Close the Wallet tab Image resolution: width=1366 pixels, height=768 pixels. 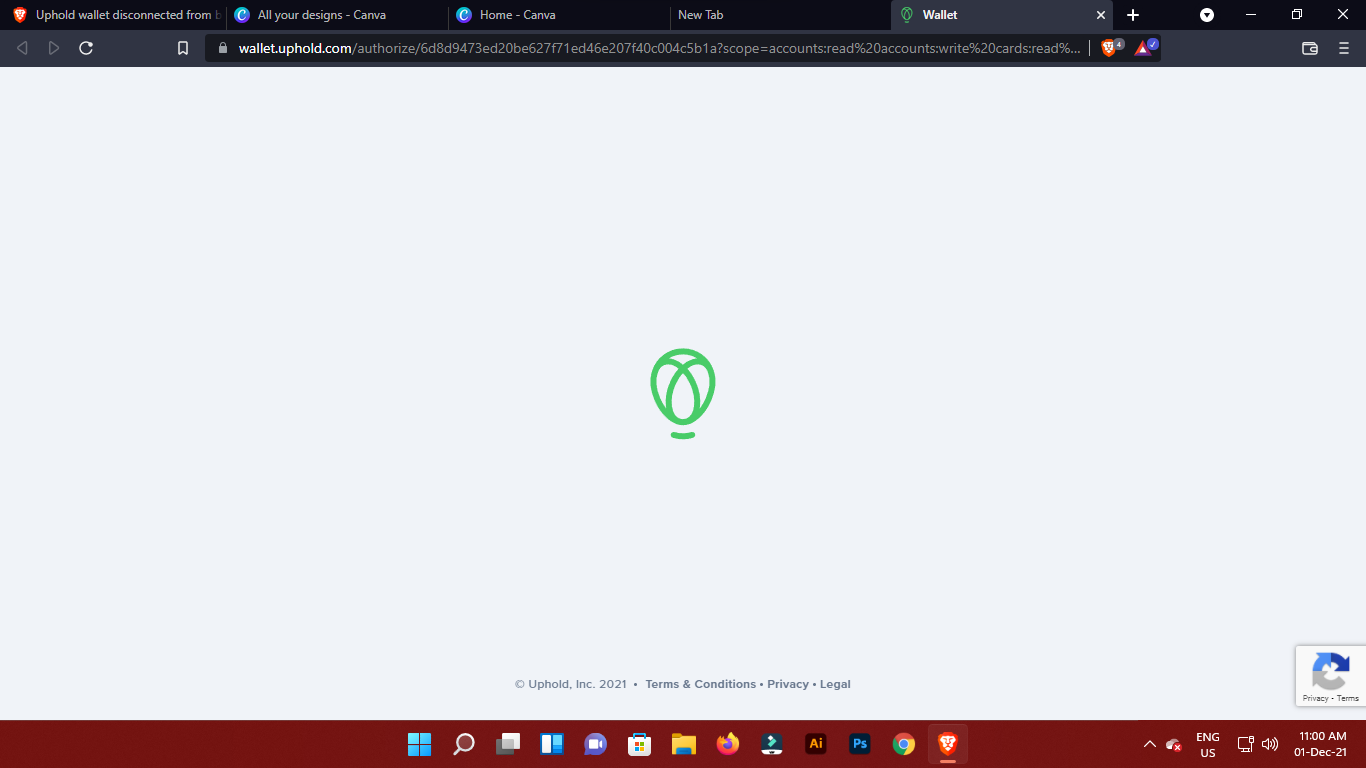coord(1101,15)
